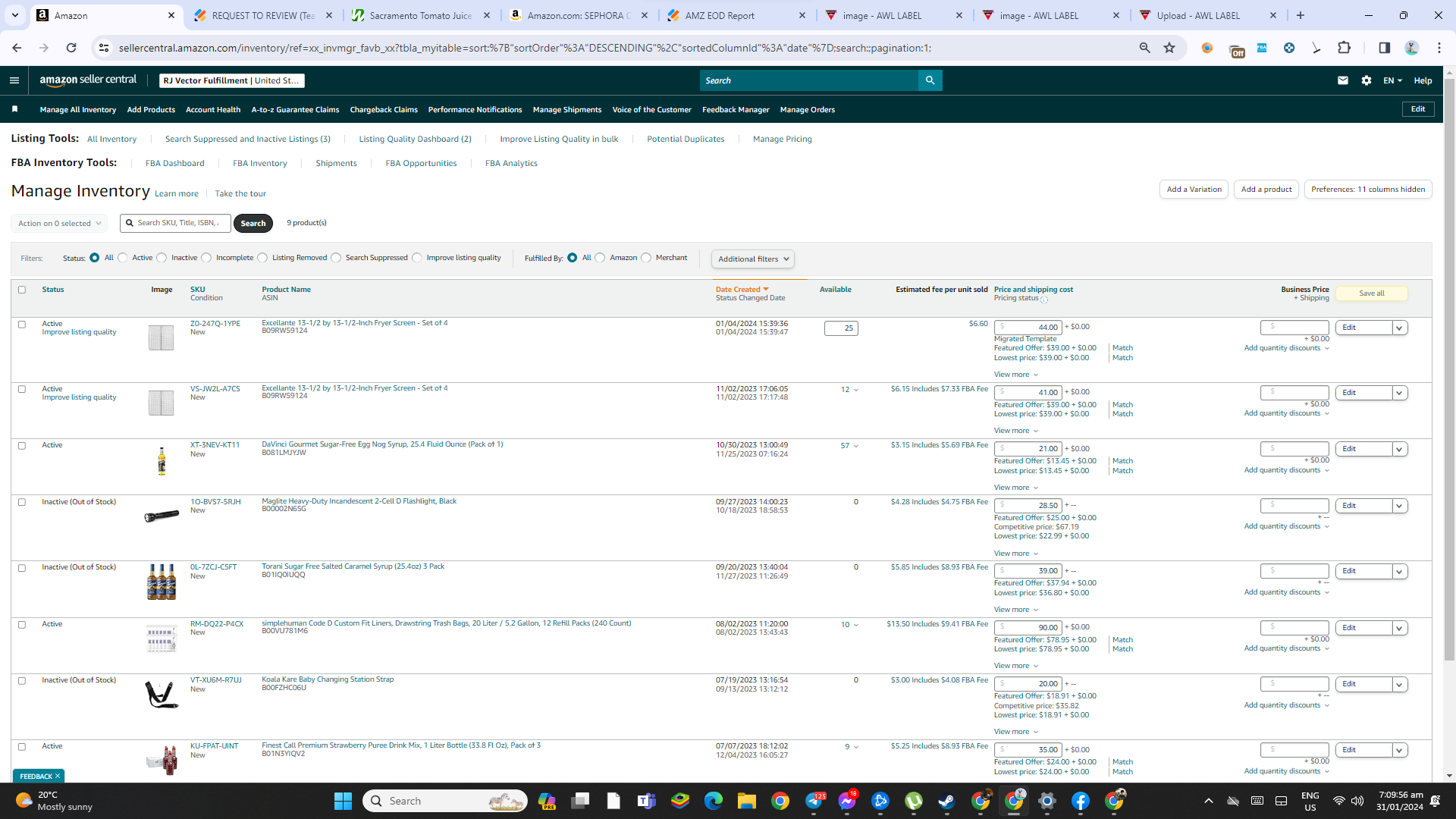Screen dimensions: 1456x819
Task: Open a new browser tab
Action: [1301, 15]
